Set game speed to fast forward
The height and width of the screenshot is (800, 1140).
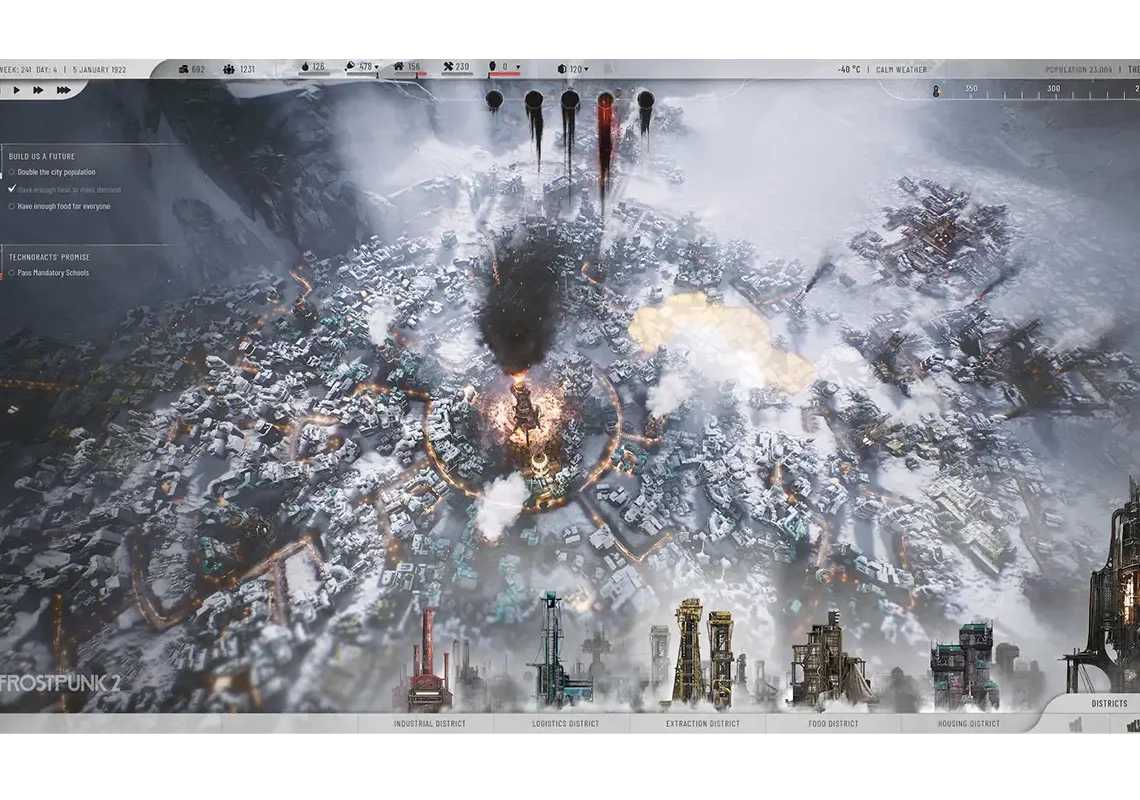(x=38, y=90)
